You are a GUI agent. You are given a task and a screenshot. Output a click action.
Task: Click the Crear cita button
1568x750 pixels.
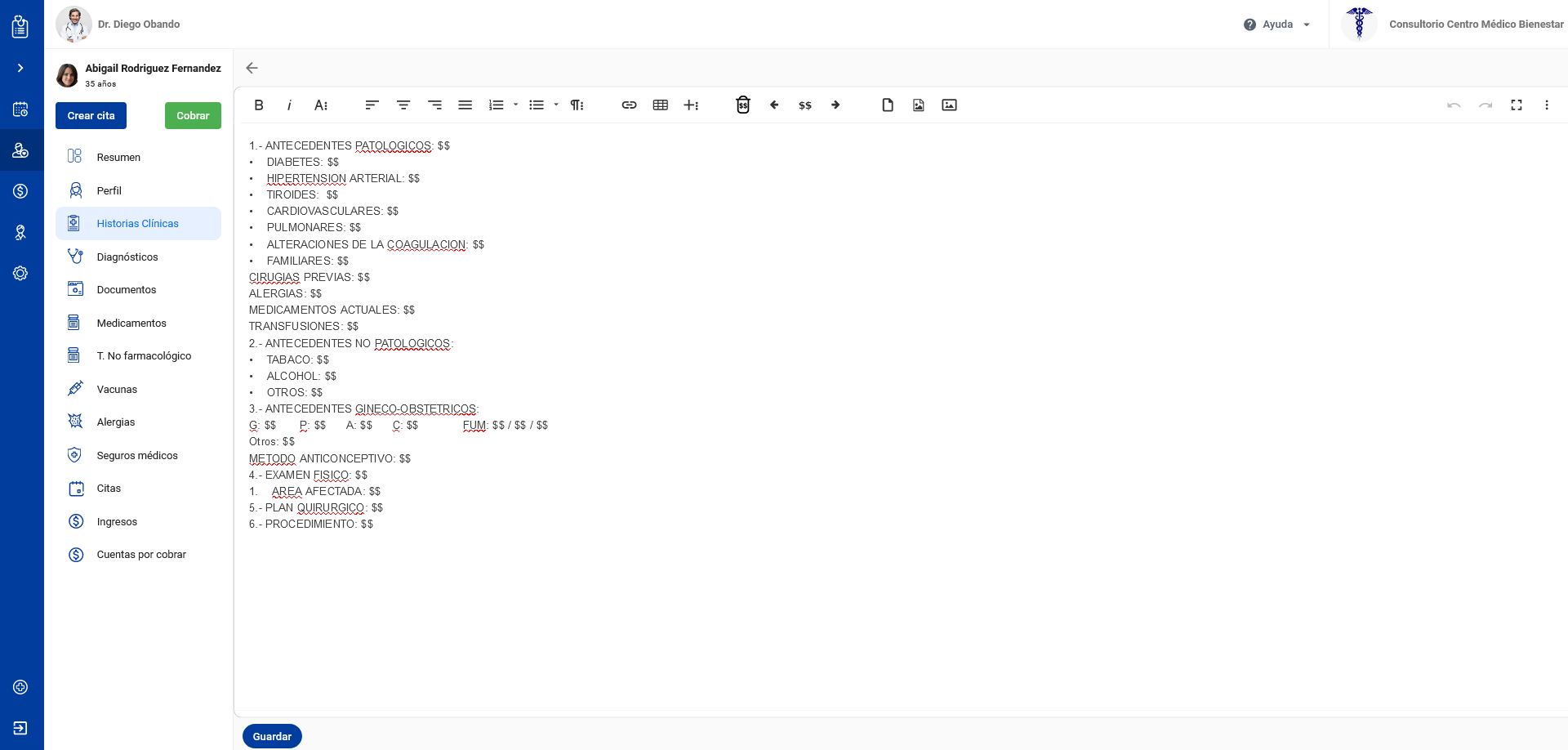coord(91,115)
